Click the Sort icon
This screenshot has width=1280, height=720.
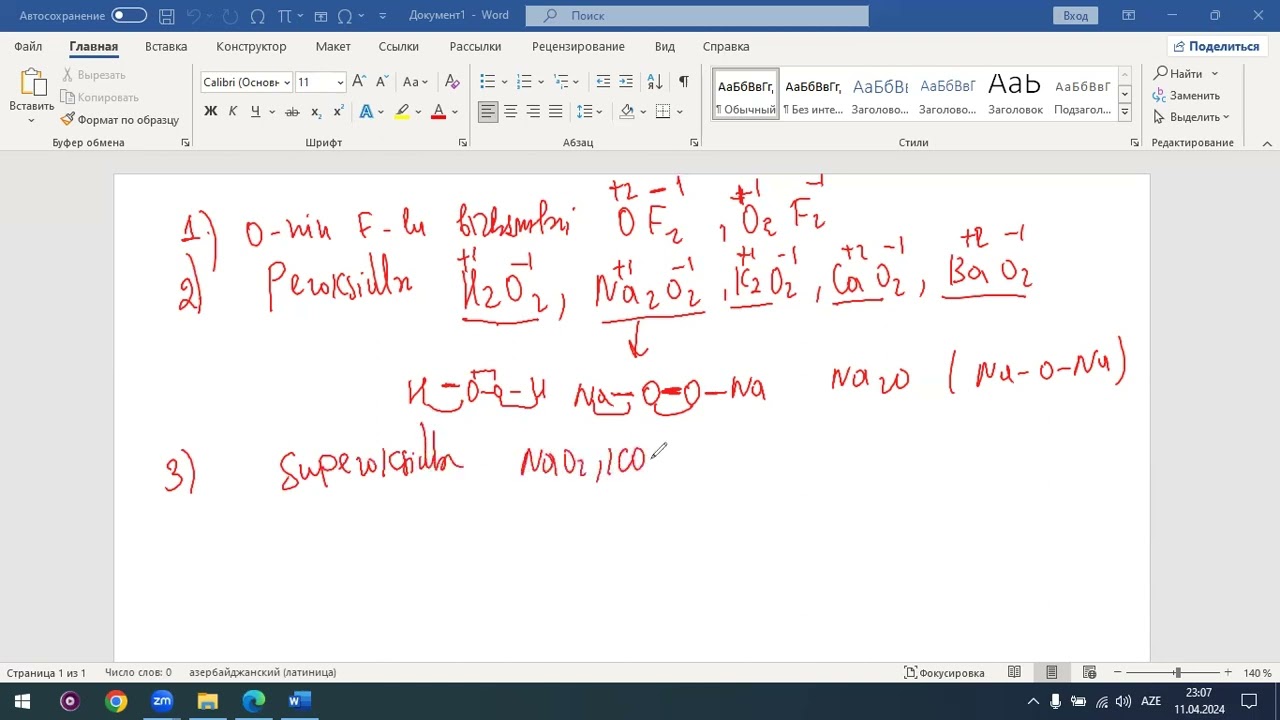(655, 82)
